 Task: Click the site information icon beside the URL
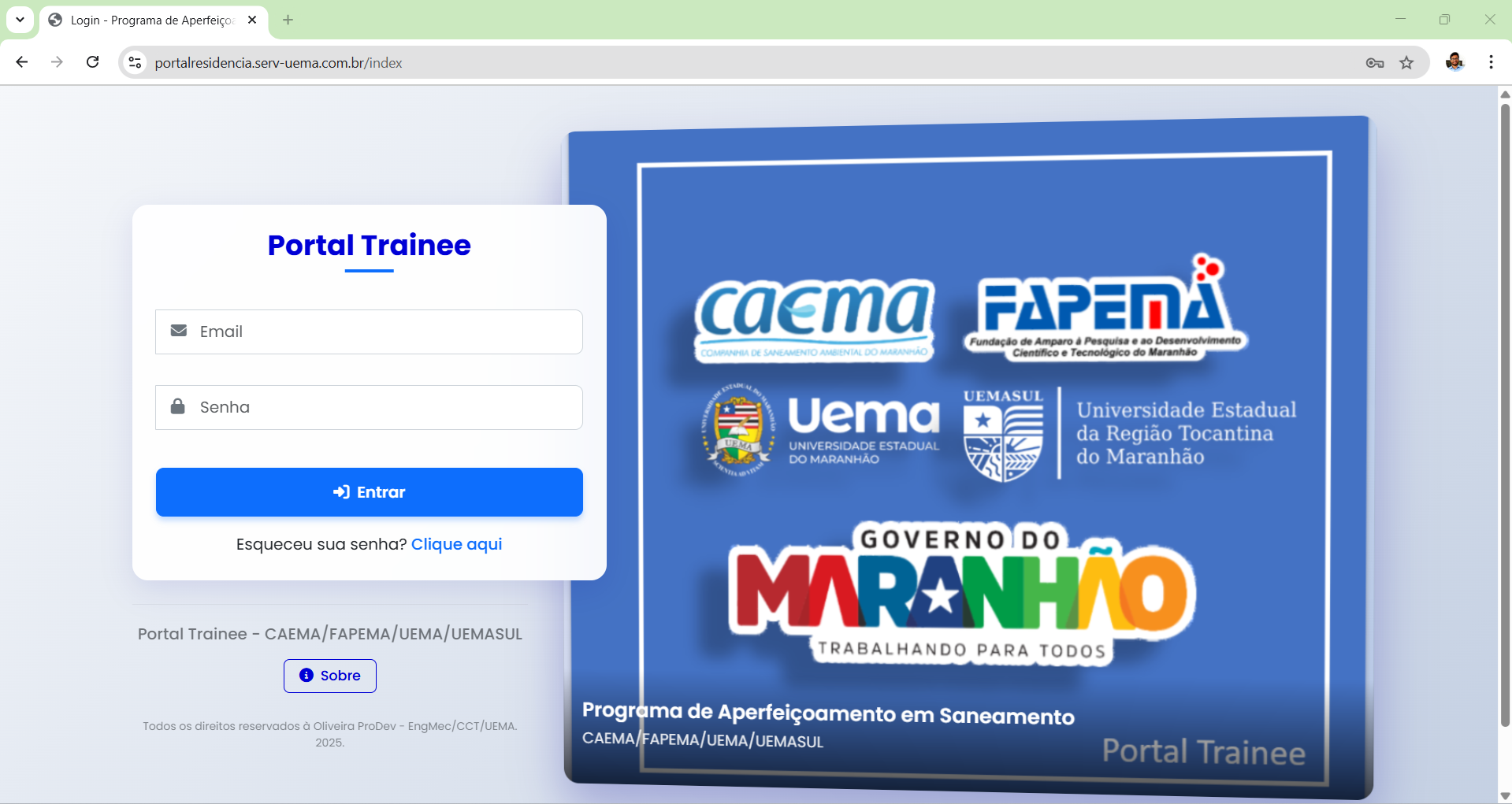click(134, 62)
